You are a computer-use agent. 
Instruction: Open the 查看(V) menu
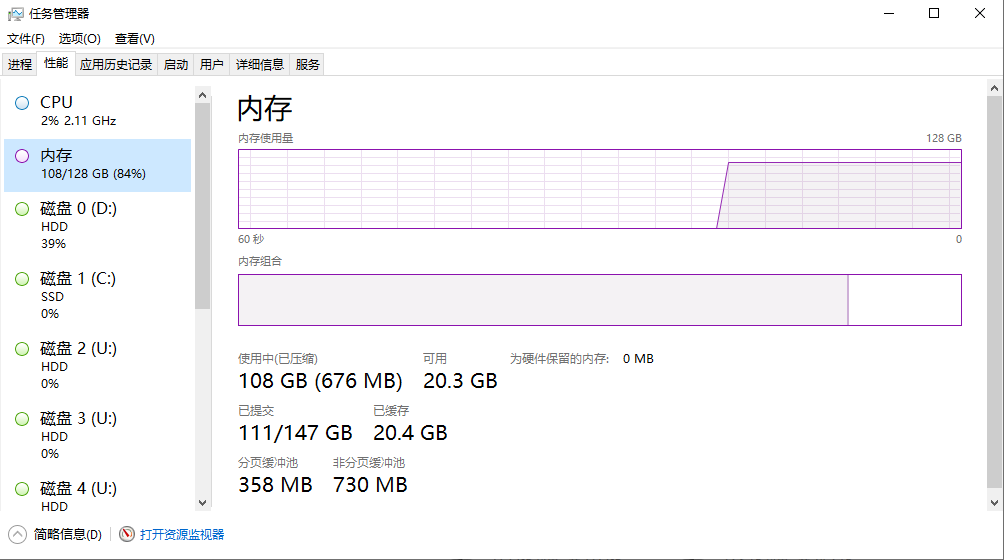point(134,39)
